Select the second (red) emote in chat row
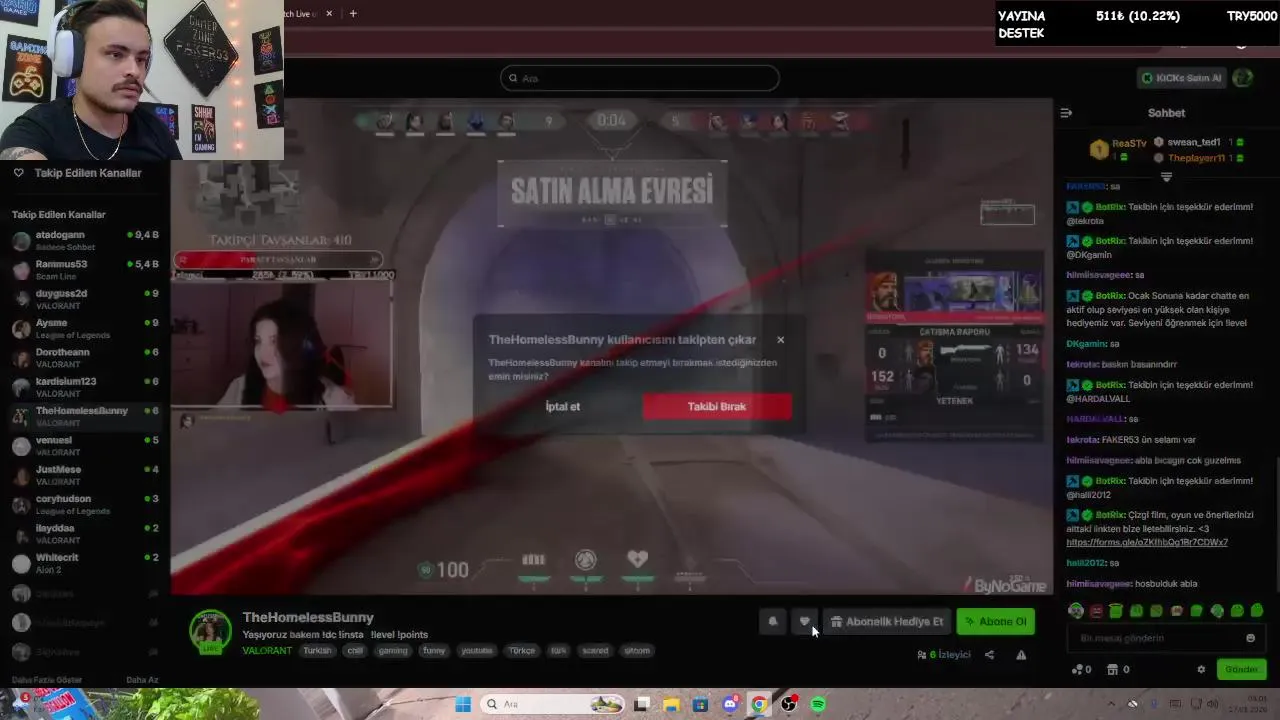Screen dimensions: 1280x720 point(1096,611)
